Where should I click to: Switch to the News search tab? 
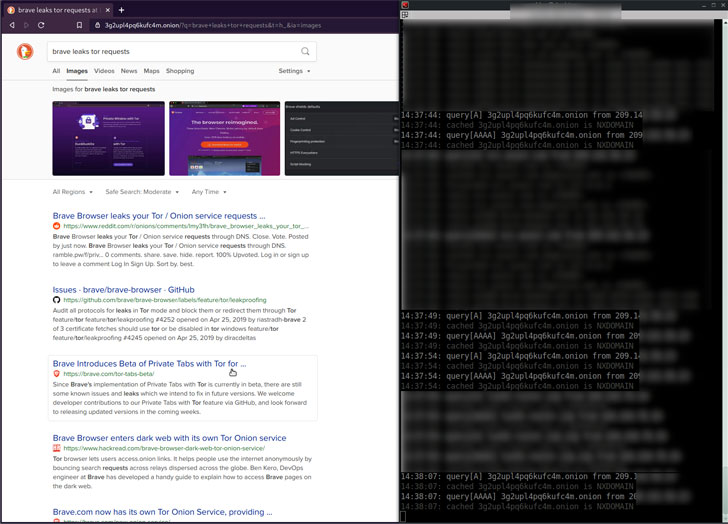(x=129, y=71)
